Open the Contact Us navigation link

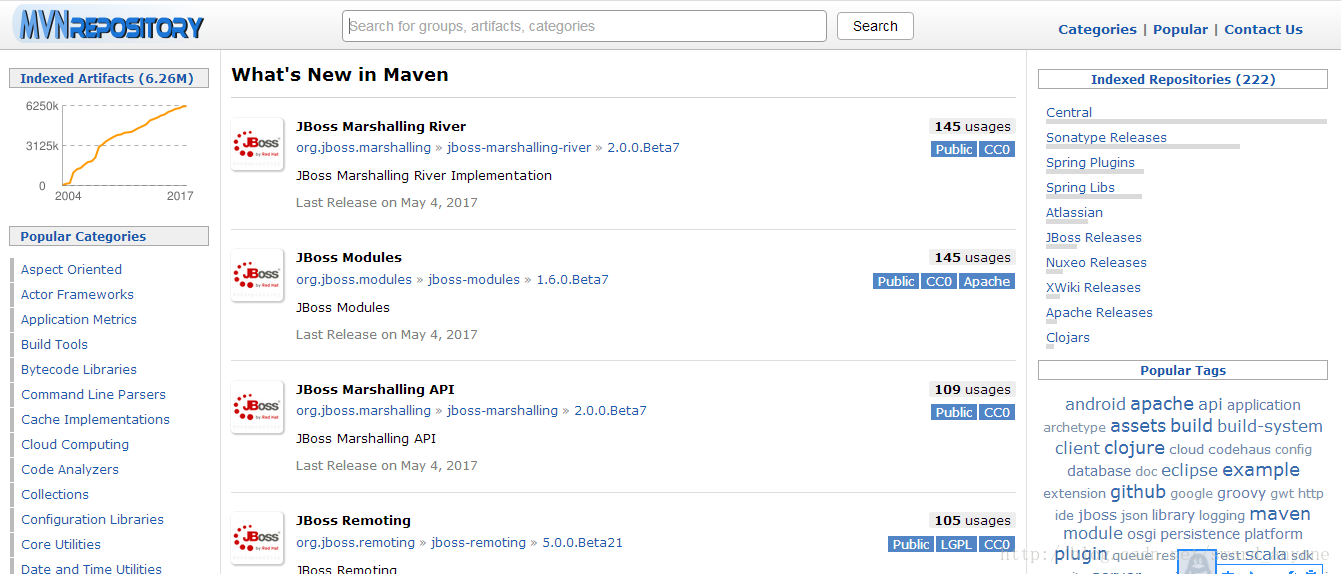point(1263,29)
